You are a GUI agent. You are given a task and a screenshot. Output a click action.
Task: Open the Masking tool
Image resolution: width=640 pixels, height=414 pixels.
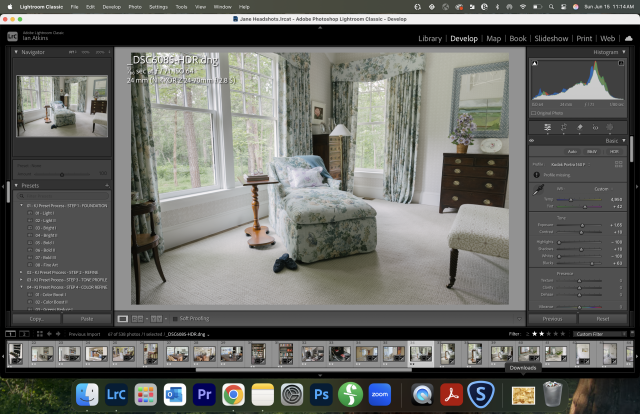611,127
